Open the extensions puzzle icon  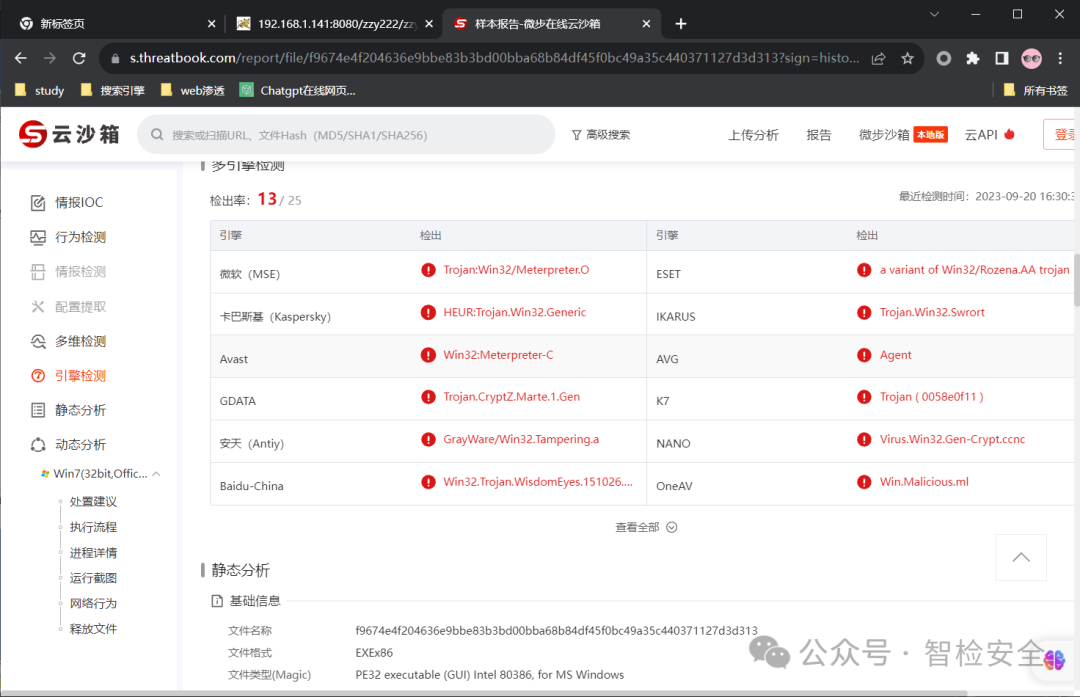coord(973,59)
